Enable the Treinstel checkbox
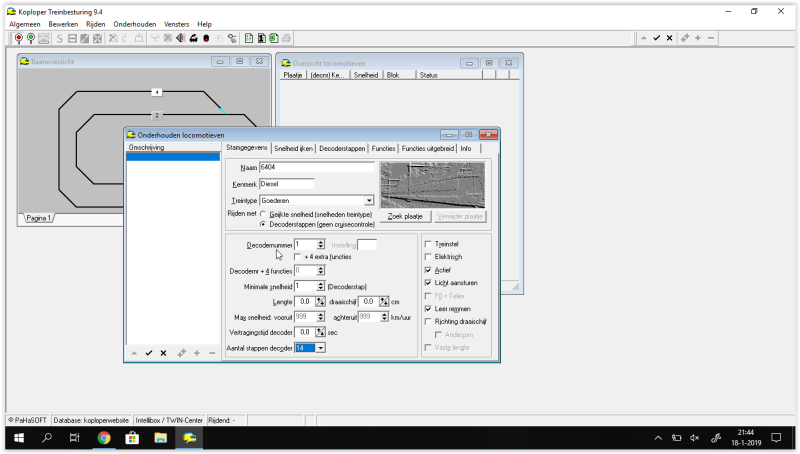 (x=429, y=244)
